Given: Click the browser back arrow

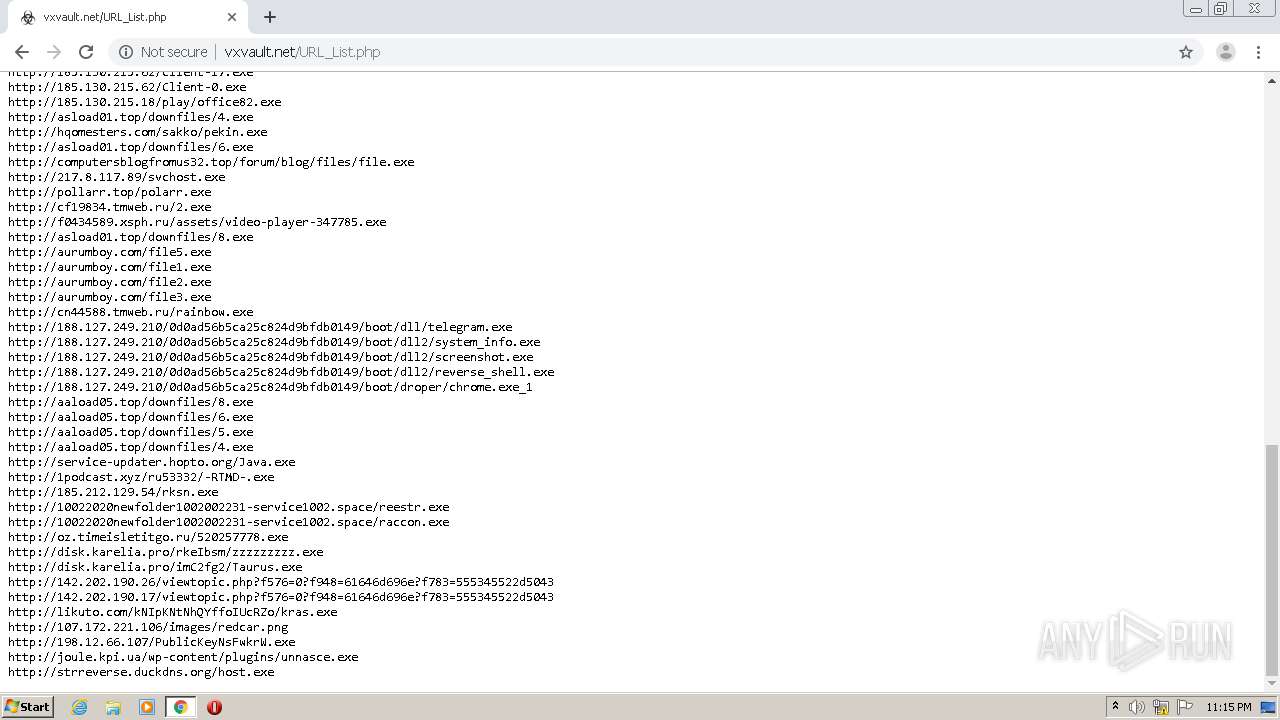Looking at the screenshot, I should pos(22,52).
